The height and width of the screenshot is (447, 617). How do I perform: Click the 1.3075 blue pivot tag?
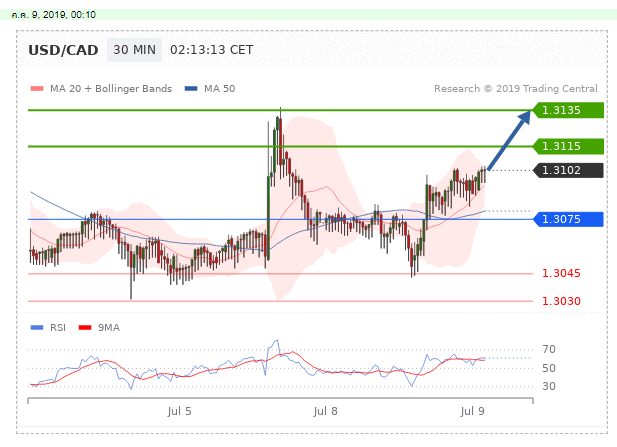(x=568, y=219)
